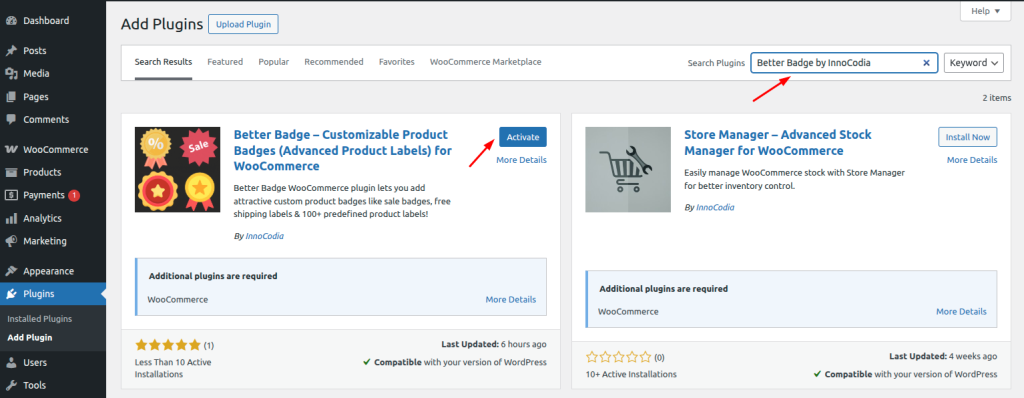Click the Better Badge five-star rating
This screenshot has height=398, width=1024.
[168, 344]
